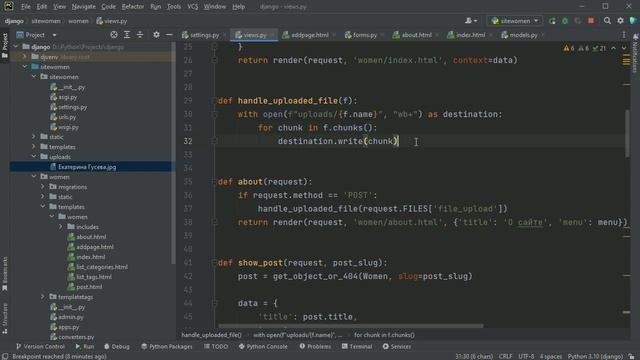Open settings.py in the project tree

pos(72,107)
